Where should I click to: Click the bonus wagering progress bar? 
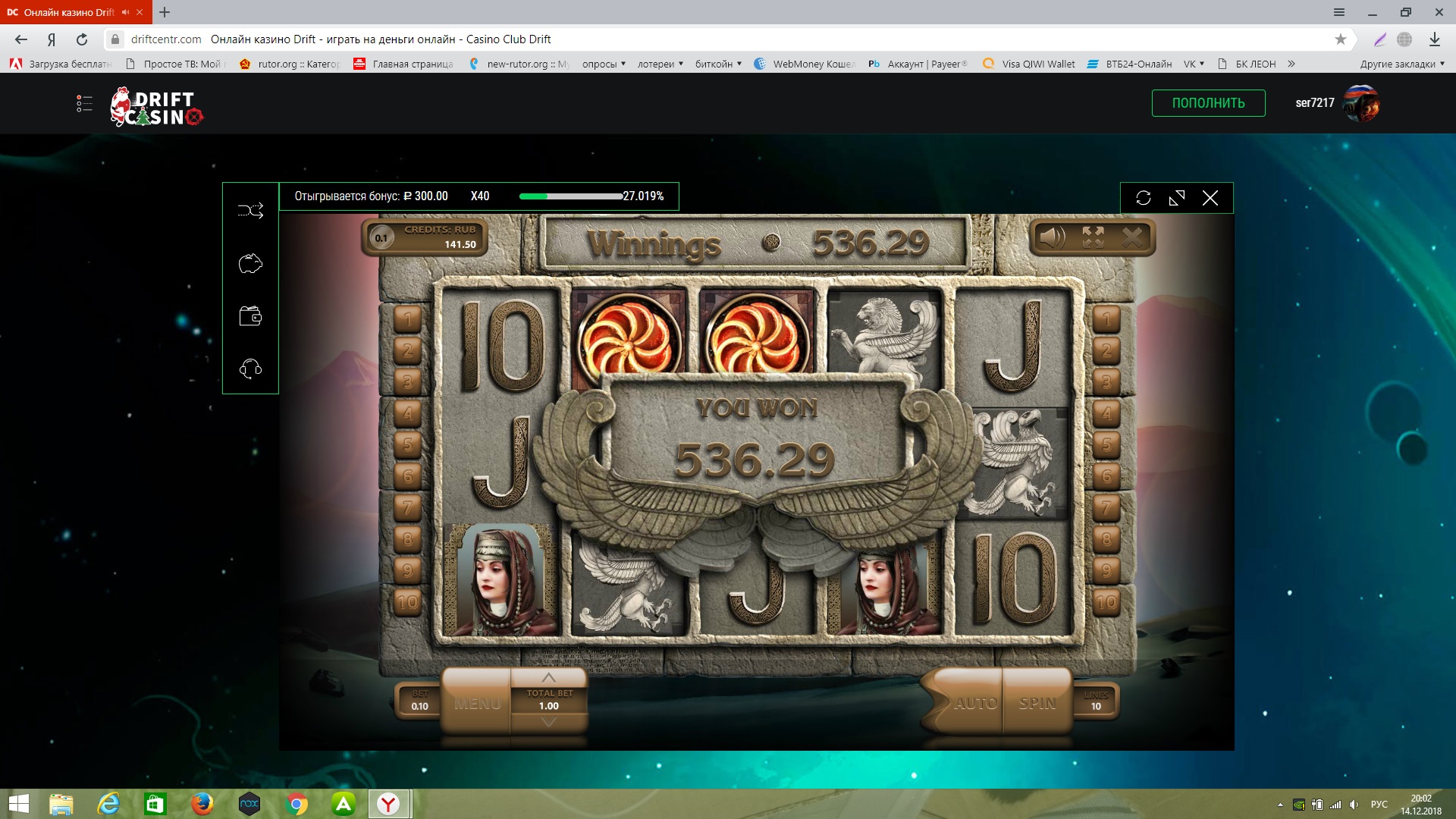coord(570,196)
